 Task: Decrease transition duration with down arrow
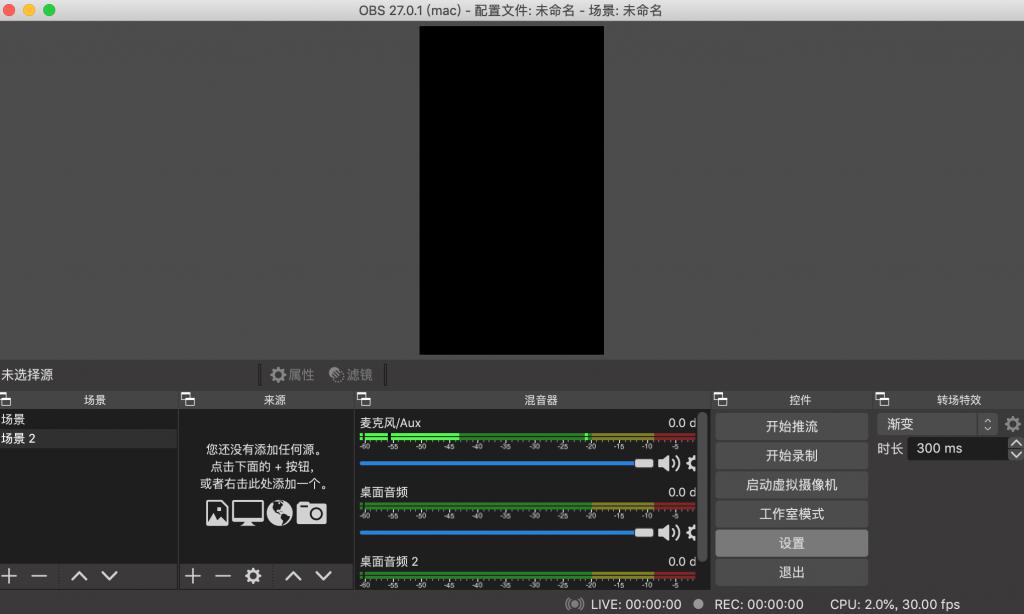(x=1016, y=454)
